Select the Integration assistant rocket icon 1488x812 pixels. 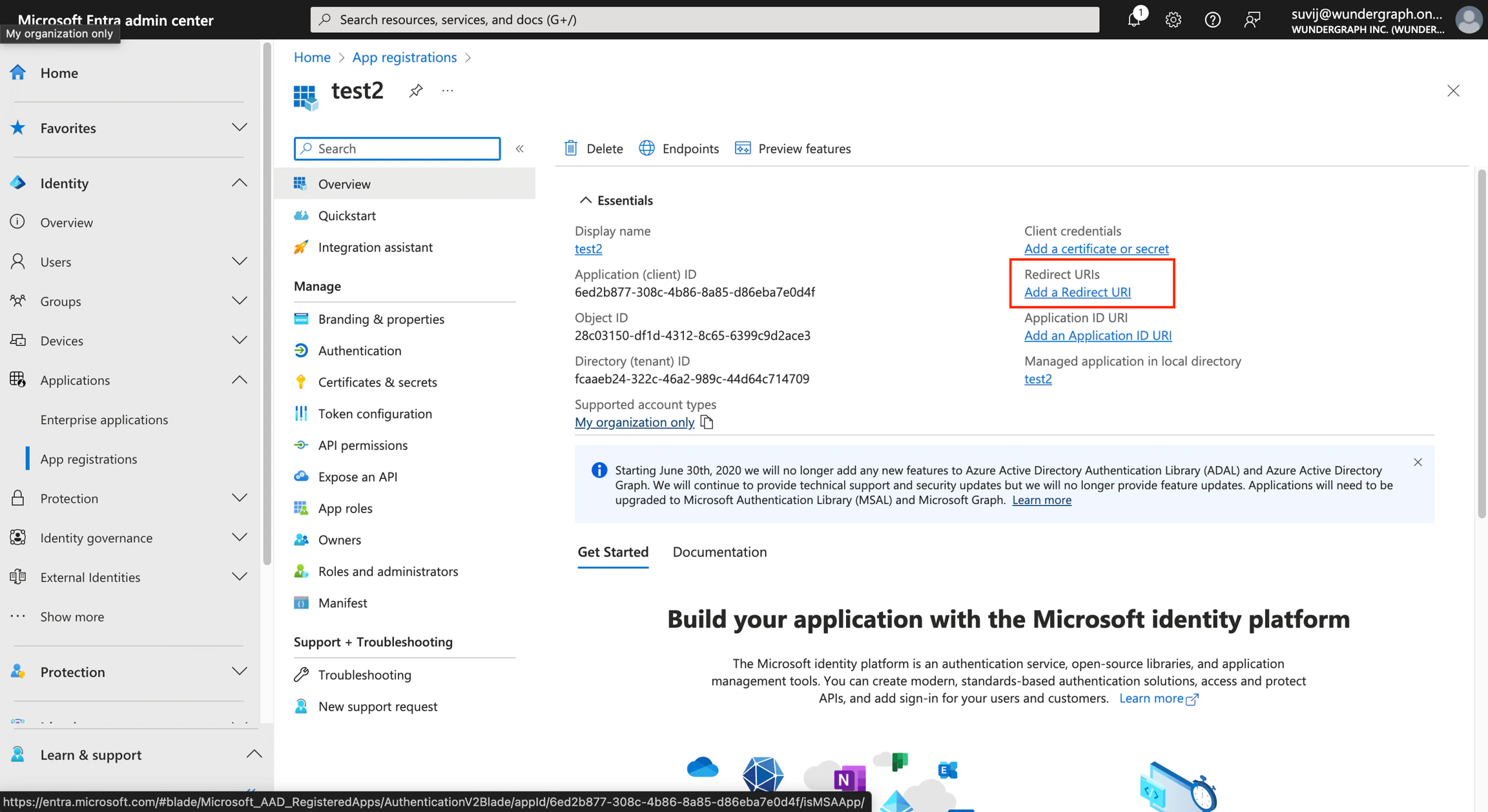click(x=301, y=247)
